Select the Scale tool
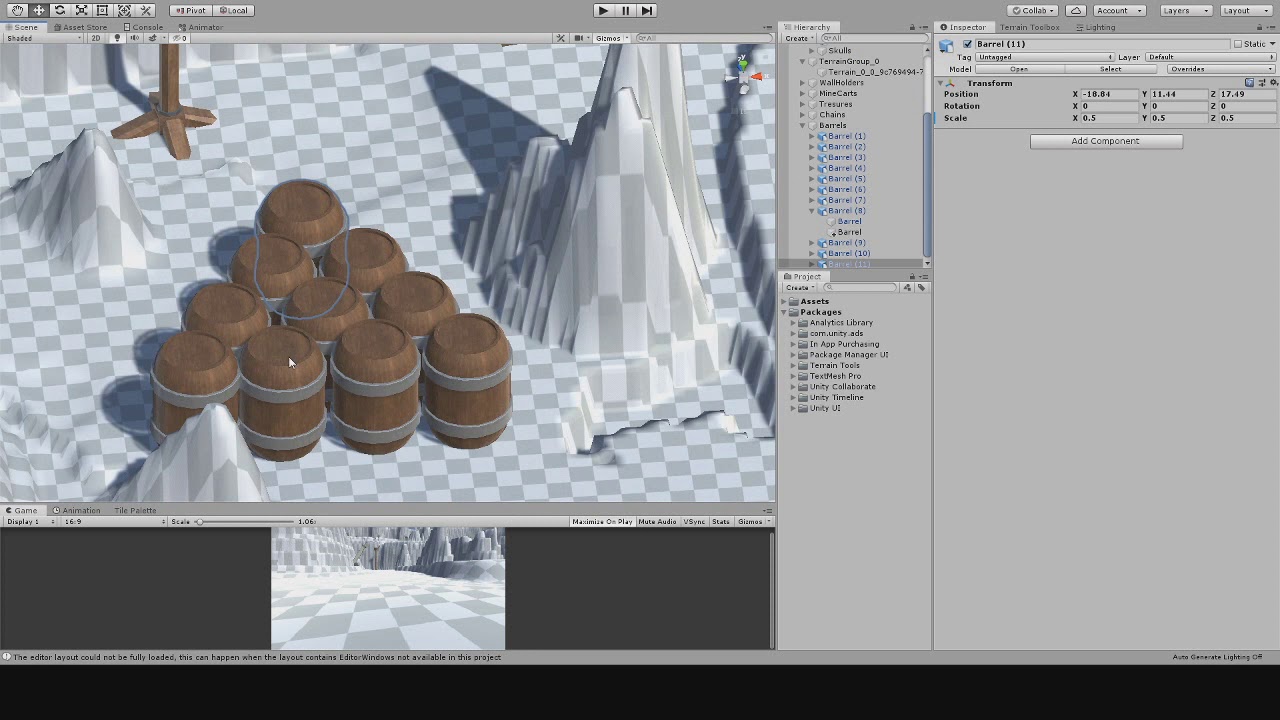 coord(81,10)
